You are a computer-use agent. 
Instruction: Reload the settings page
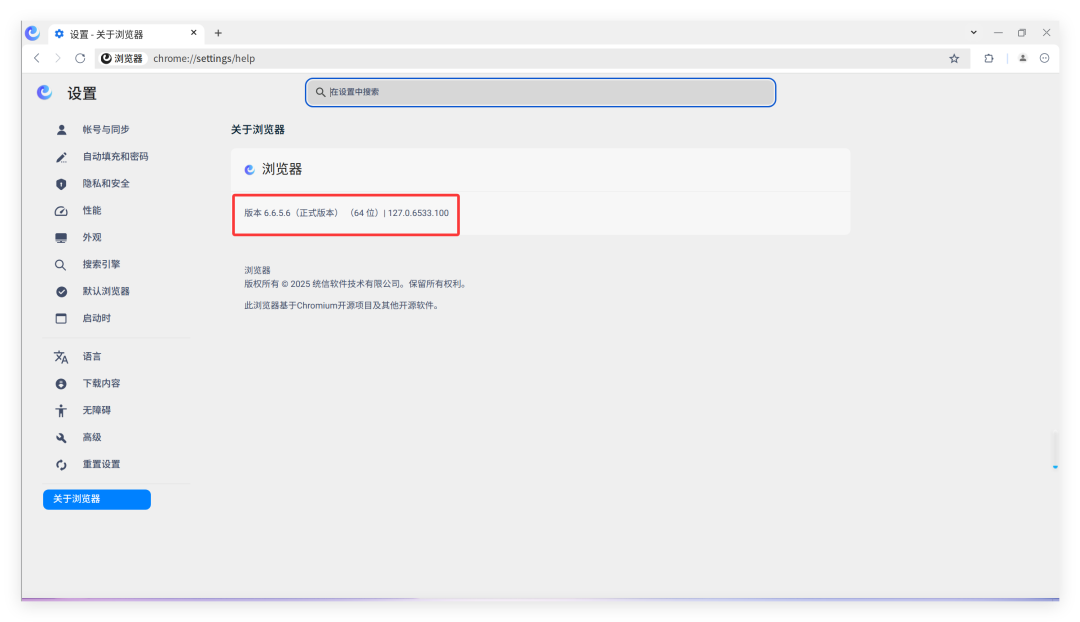[80, 59]
